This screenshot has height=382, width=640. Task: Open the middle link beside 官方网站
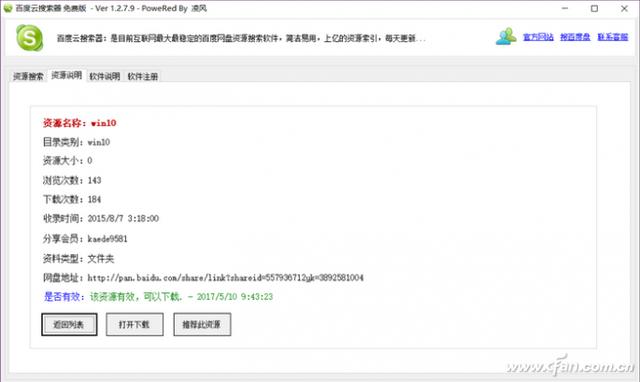point(575,37)
